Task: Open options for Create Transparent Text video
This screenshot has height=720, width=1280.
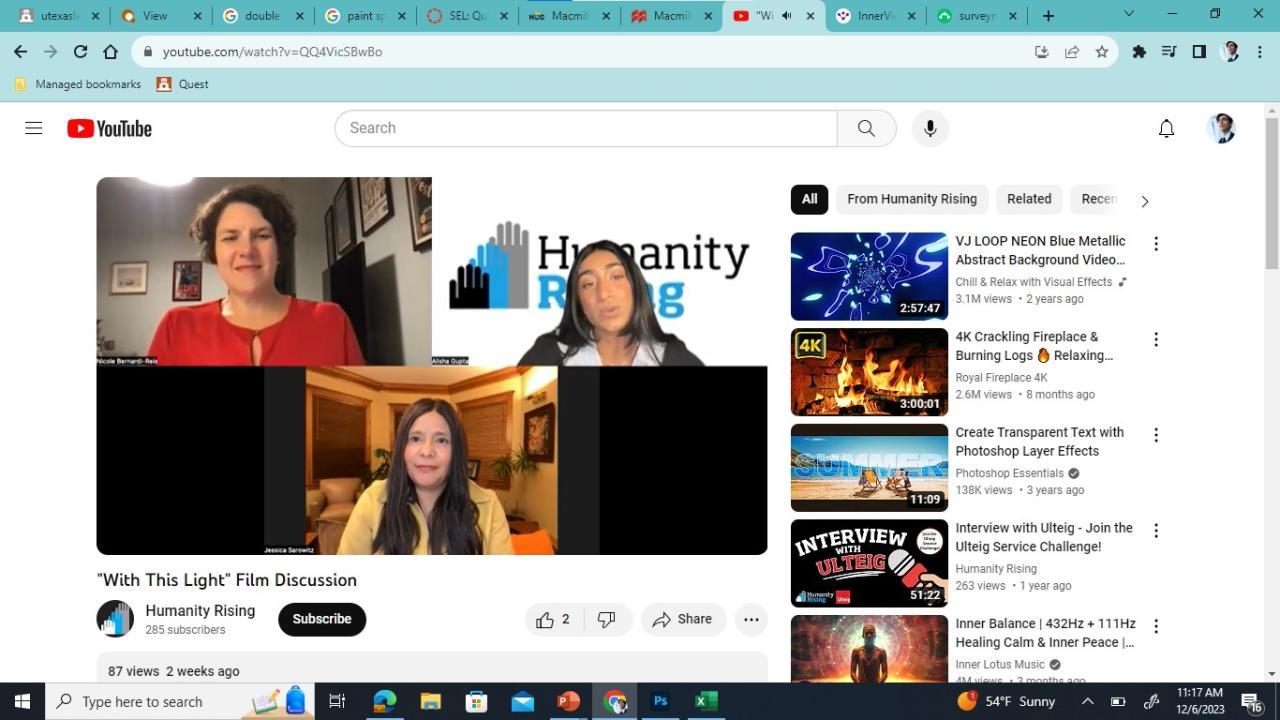Action: pyautogui.click(x=1156, y=435)
